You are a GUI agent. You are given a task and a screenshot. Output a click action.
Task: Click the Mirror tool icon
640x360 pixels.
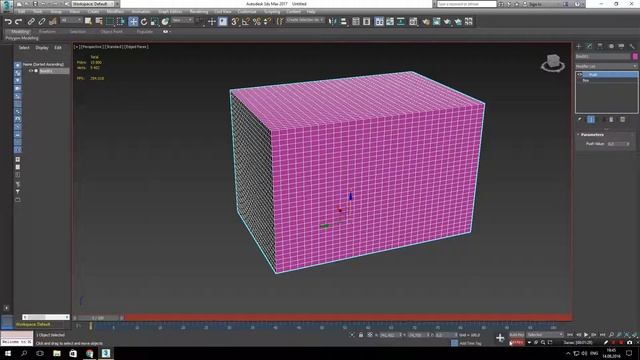point(333,22)
